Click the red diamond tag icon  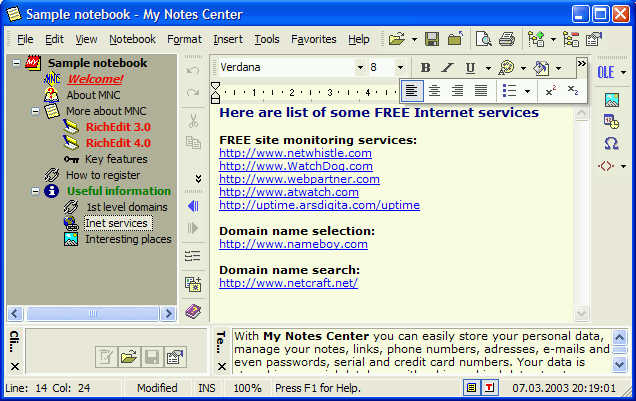tap(606, 166)
